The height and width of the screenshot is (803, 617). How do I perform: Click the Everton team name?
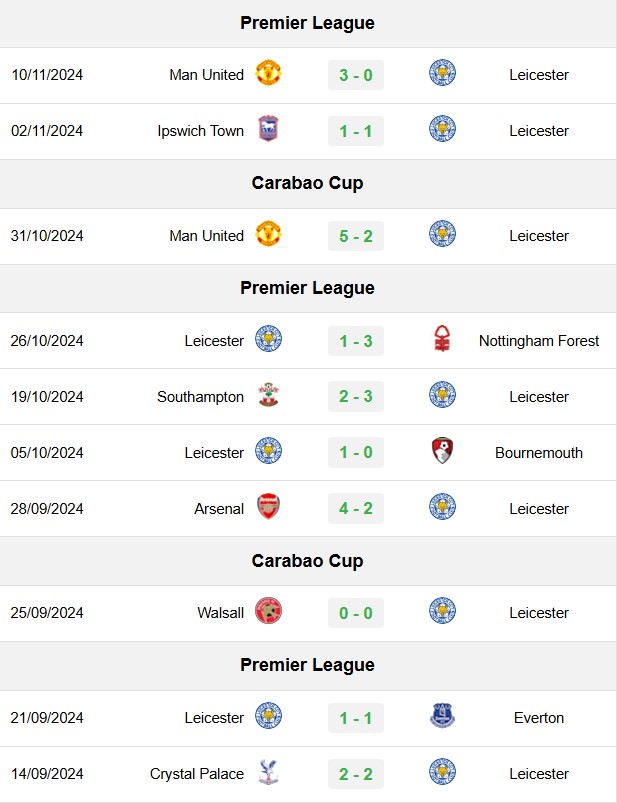pos(539,718)
